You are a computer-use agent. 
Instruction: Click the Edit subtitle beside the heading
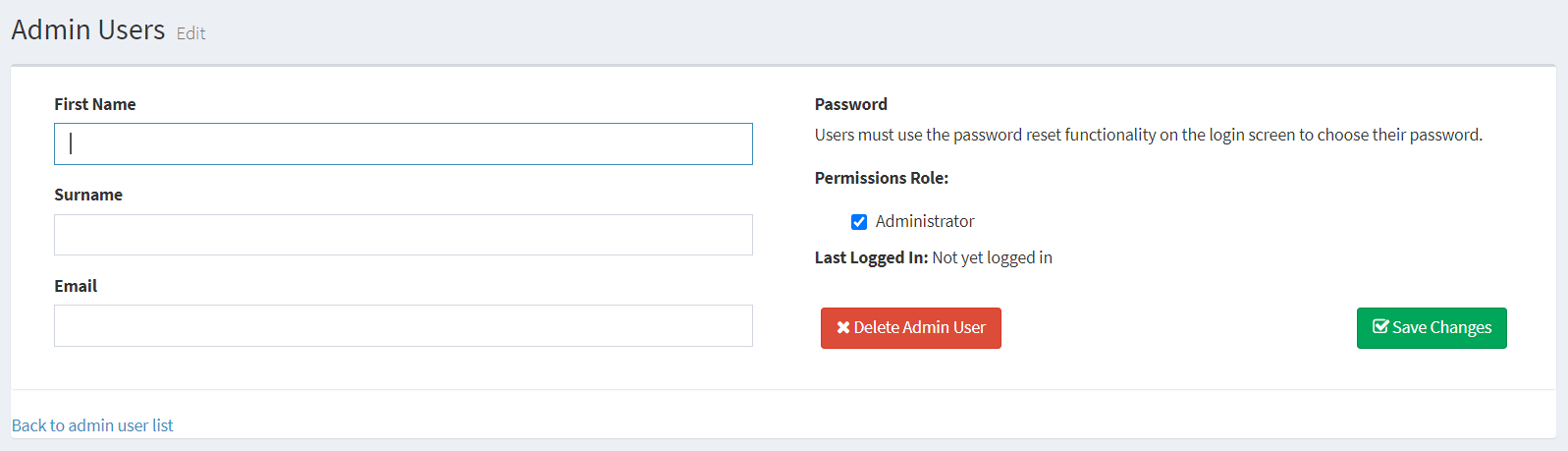click(x=190, y=33)
